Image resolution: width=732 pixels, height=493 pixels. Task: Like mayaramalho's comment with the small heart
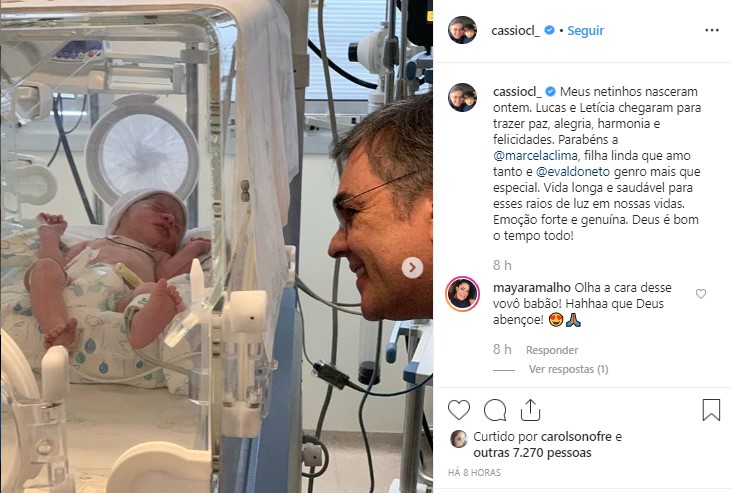pyautogui.click(x=701, y=294)
